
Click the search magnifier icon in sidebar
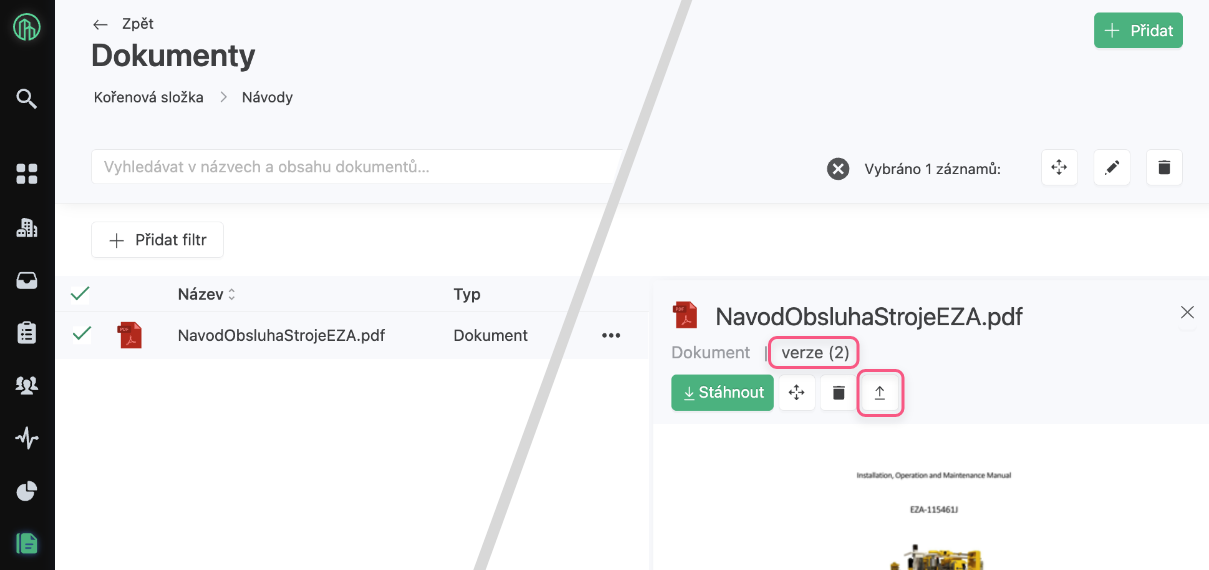(x=27, y=98)
